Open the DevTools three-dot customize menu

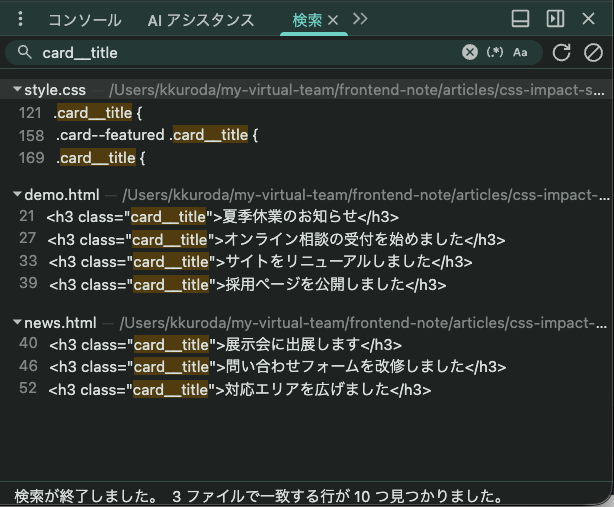(x=20, y=19)
